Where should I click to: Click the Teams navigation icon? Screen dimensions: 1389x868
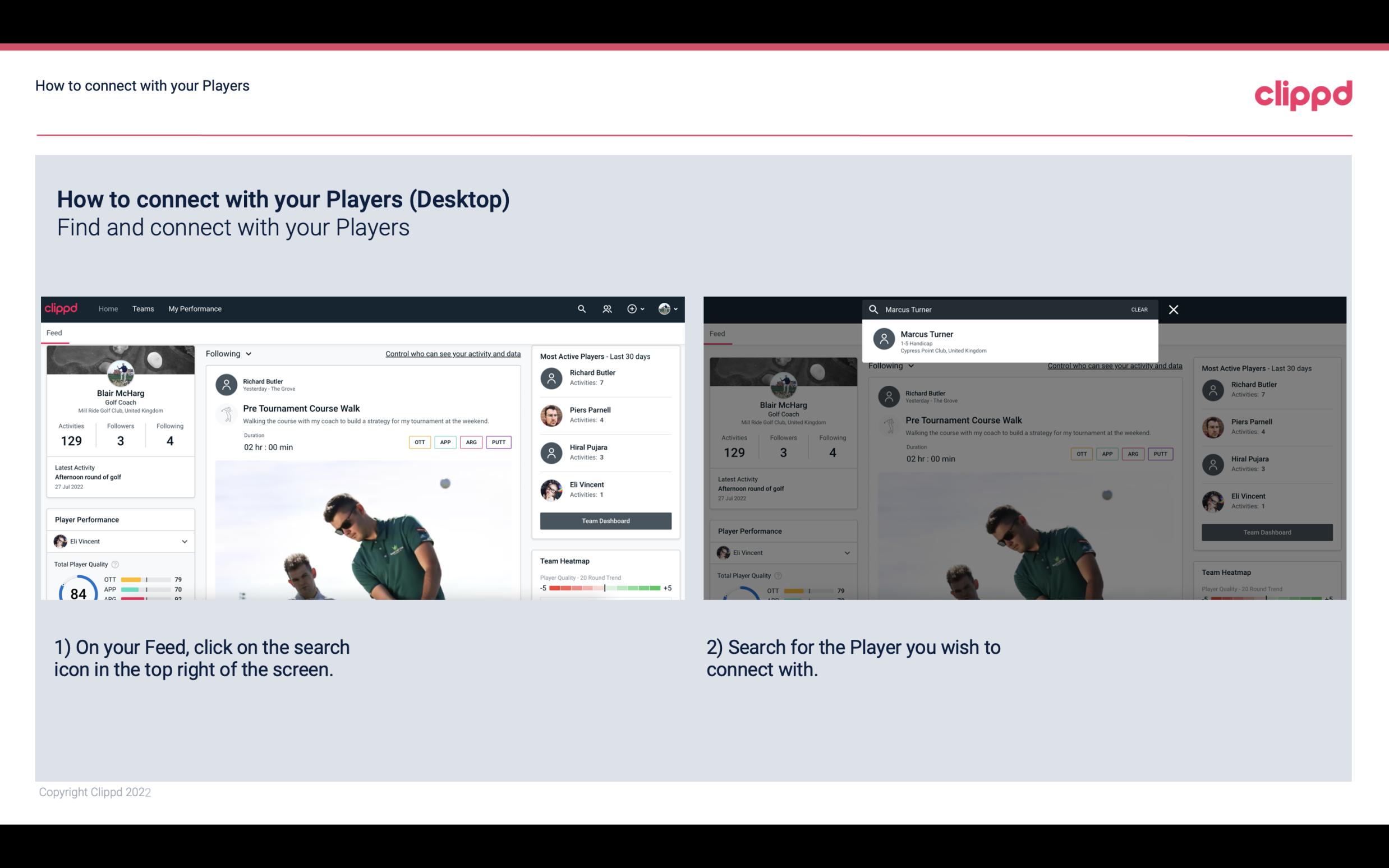(143, 308)
